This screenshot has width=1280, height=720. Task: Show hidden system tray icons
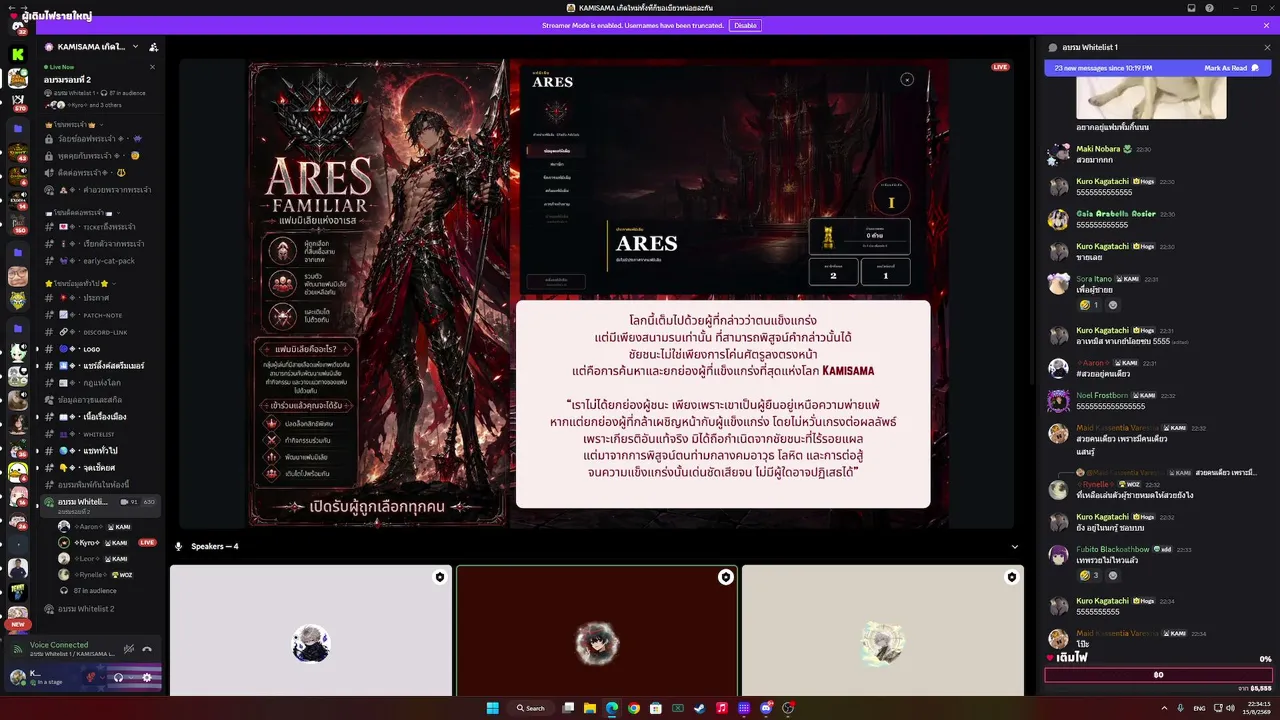coord(1163,708)
